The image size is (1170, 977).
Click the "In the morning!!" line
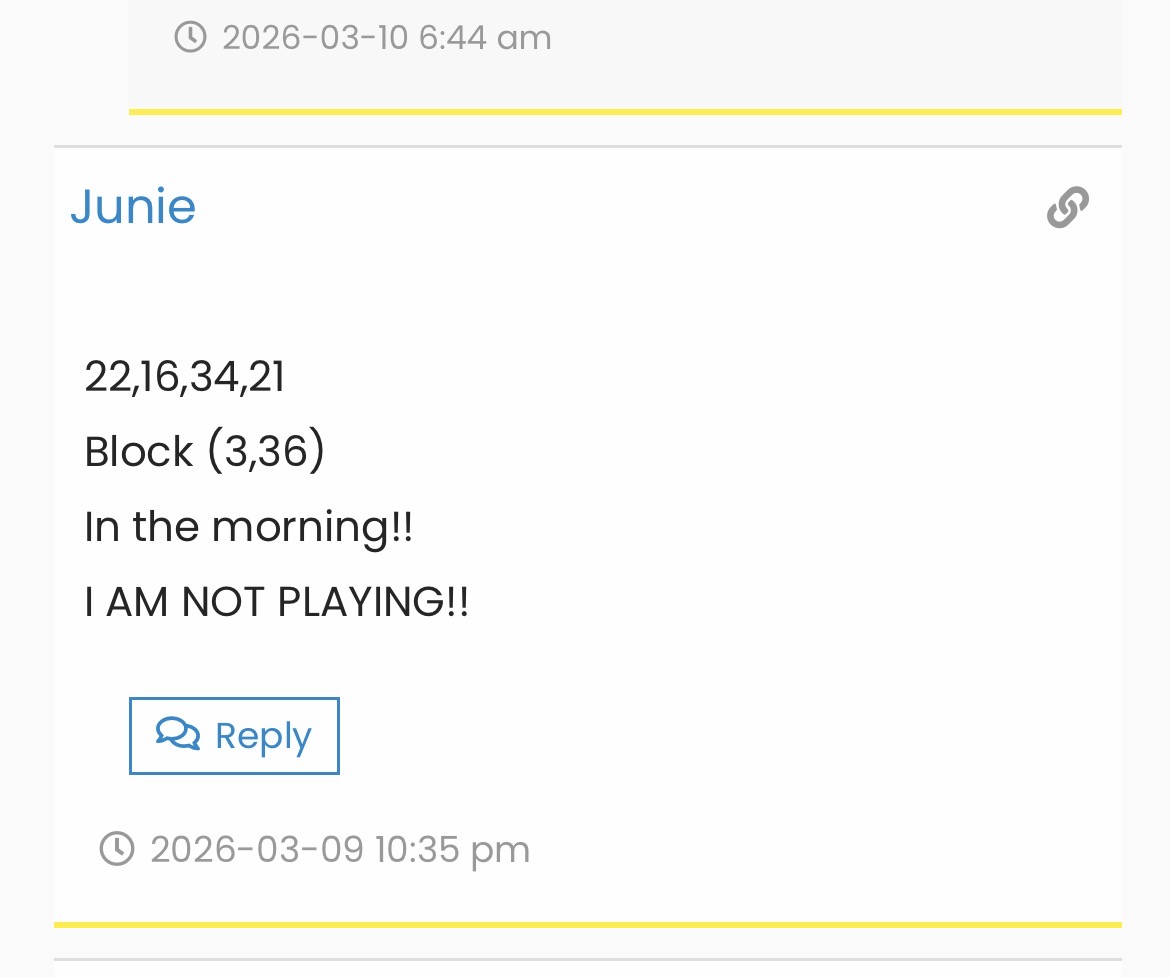[x=248, y=527]
